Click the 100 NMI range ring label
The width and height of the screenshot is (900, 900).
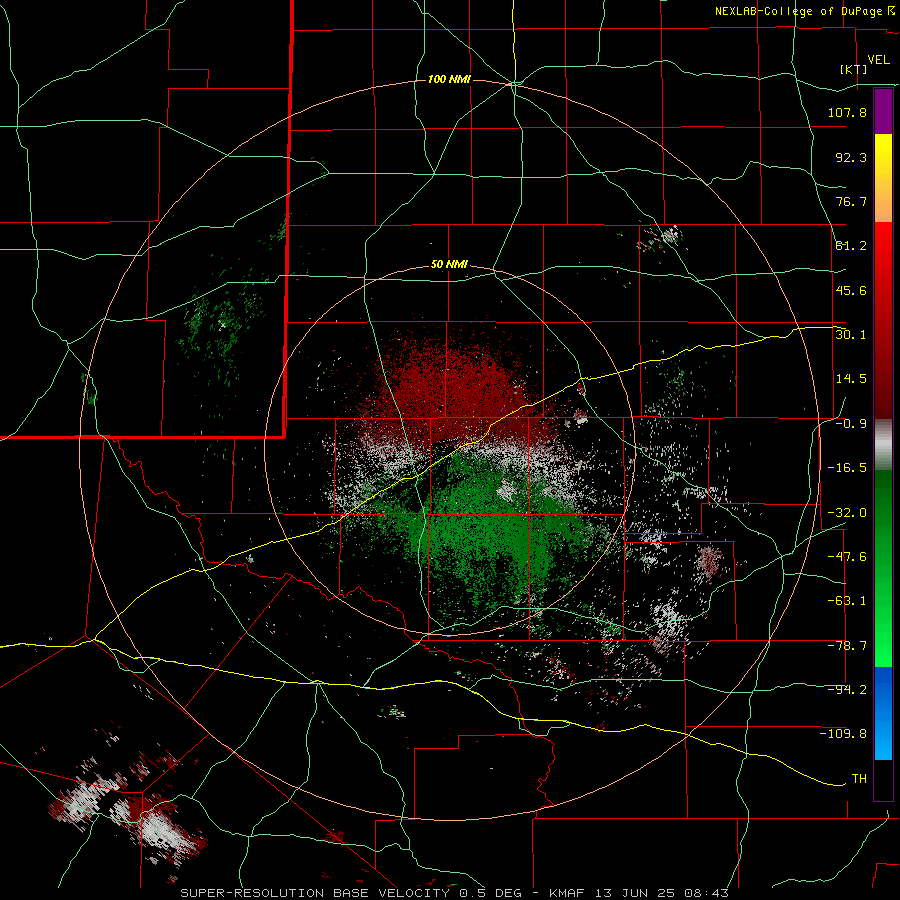(449, 79)
